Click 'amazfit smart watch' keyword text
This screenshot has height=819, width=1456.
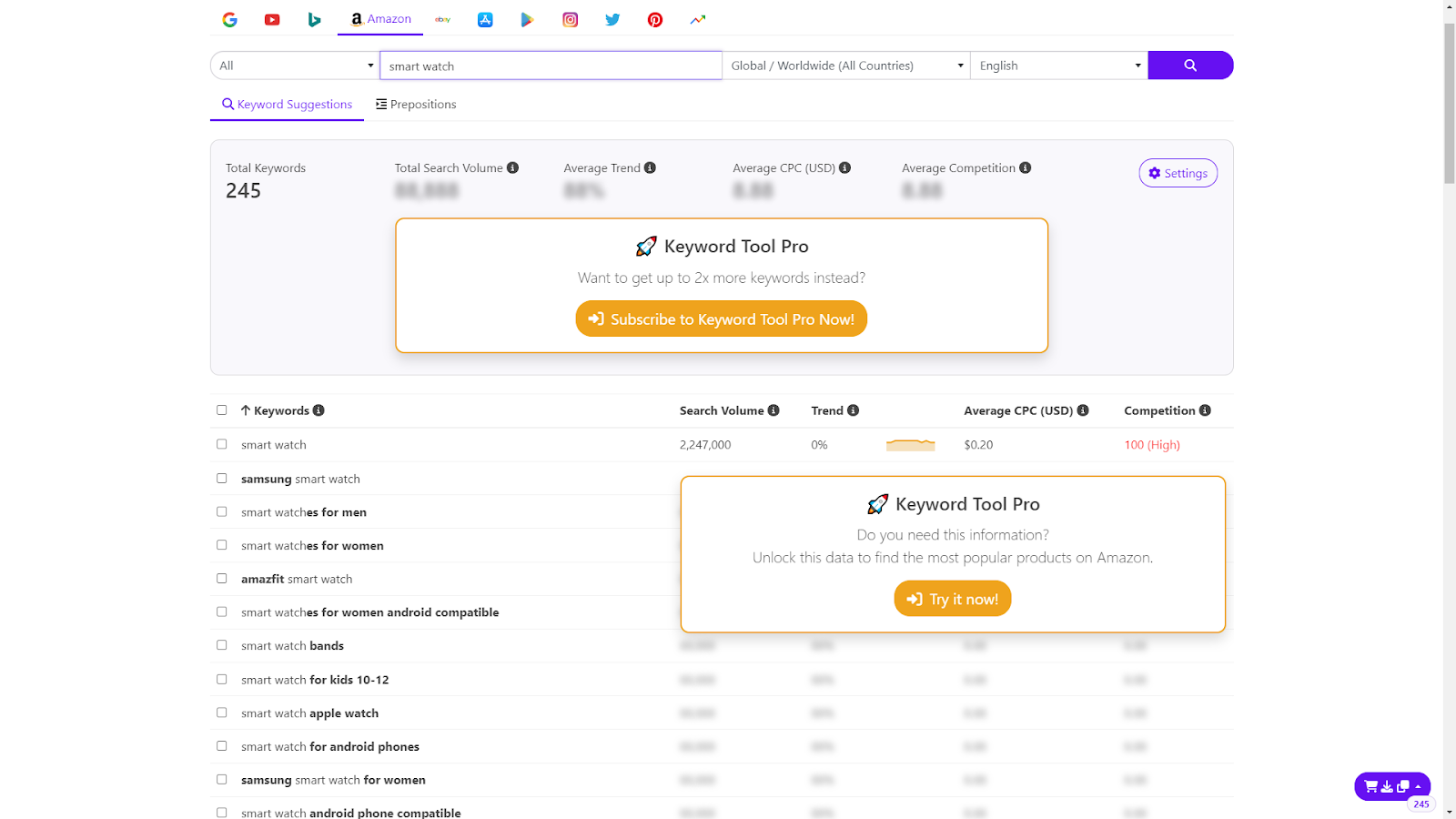coord(297,579)
